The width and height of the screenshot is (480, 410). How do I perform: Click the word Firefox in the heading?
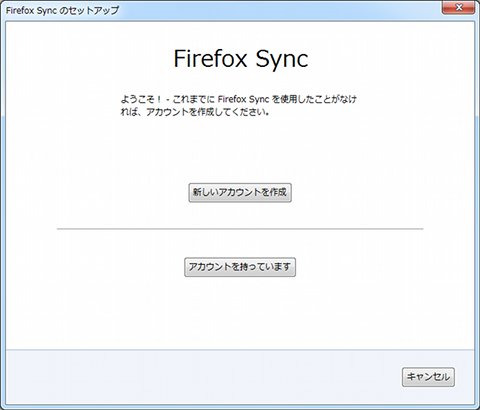coord(210,58)
